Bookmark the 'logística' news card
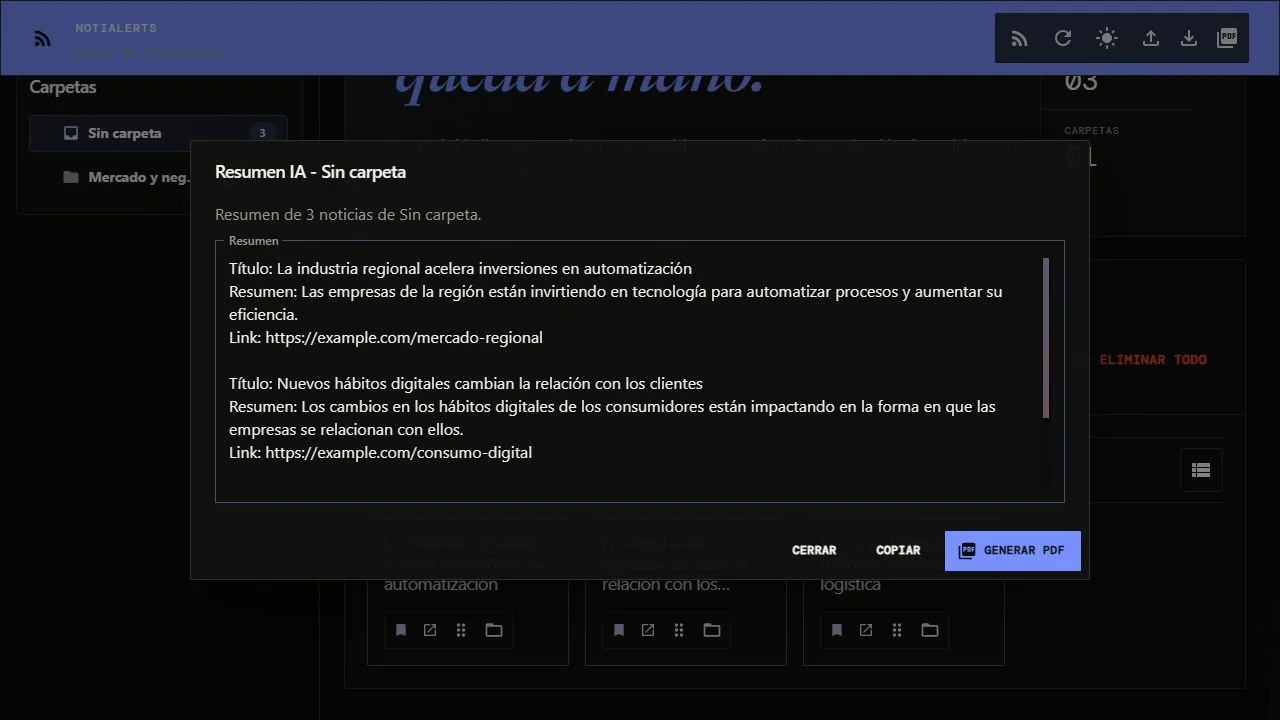 [837, 630]
